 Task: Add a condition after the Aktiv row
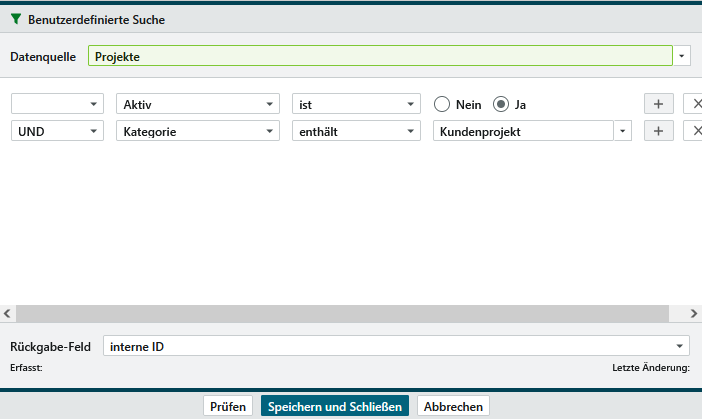pos(658,104)
